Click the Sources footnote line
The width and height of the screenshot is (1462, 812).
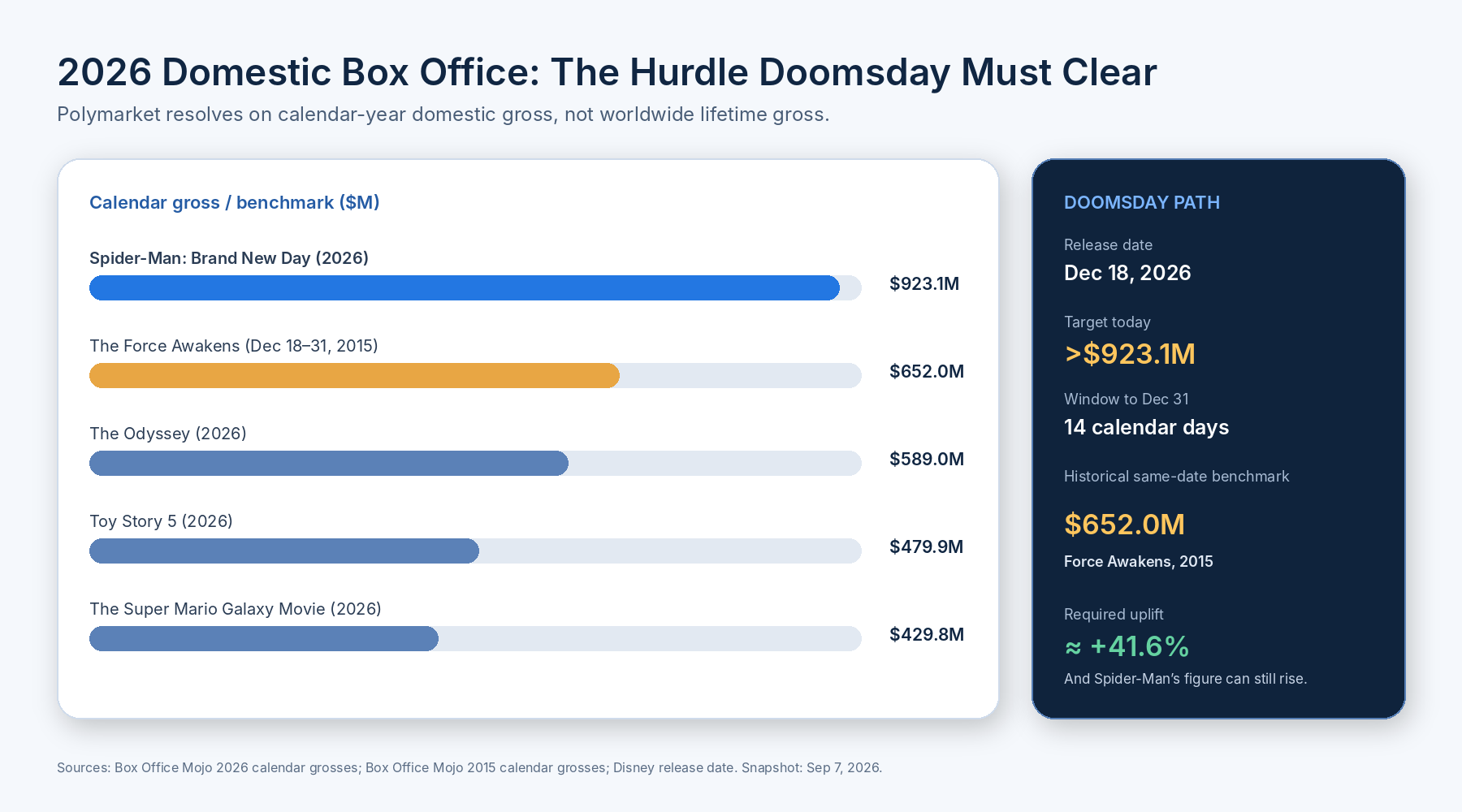click(469, 767)
